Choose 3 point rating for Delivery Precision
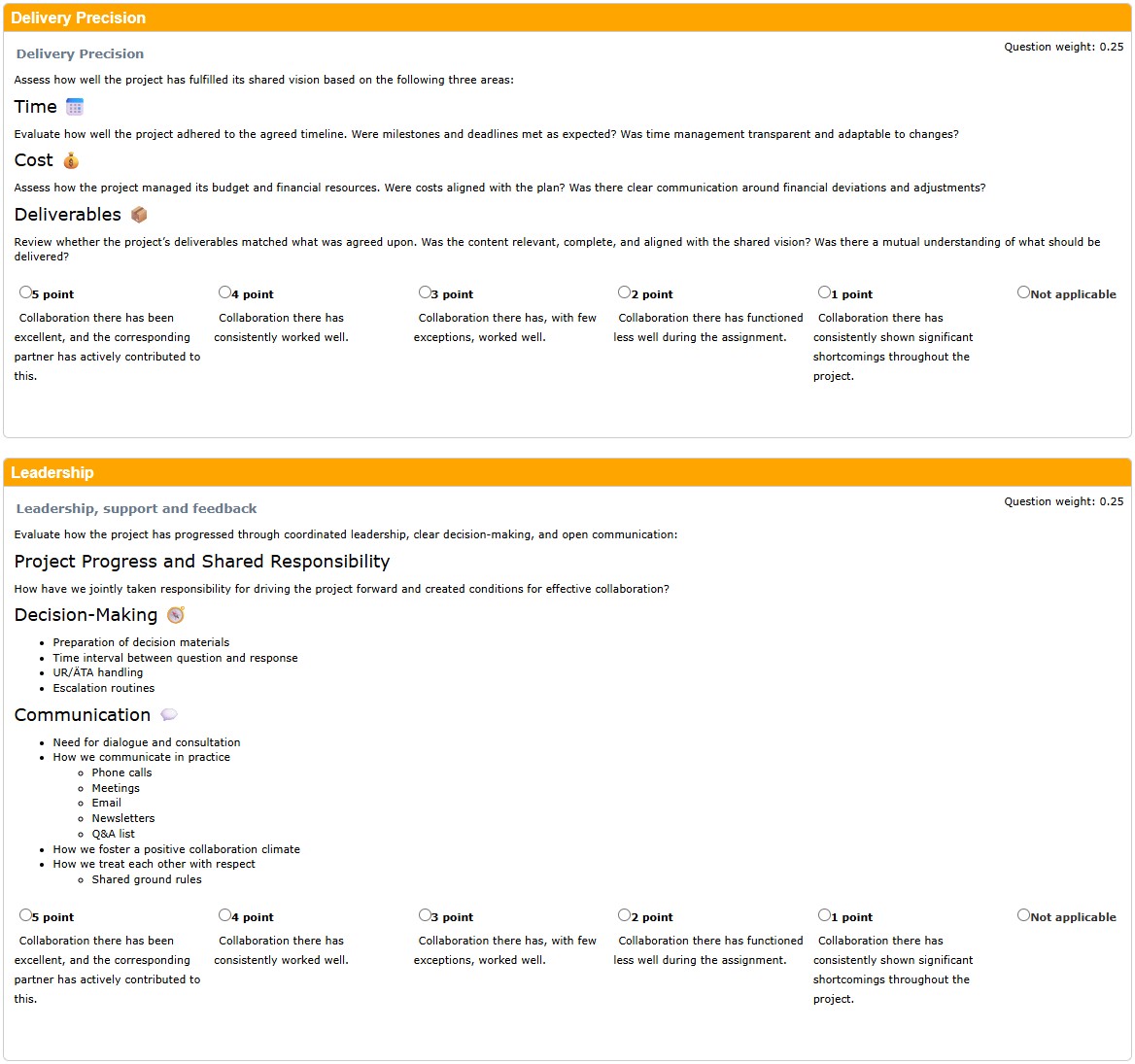Image resolution: width=1135 pixels, height=1064 pixels. 425,292
